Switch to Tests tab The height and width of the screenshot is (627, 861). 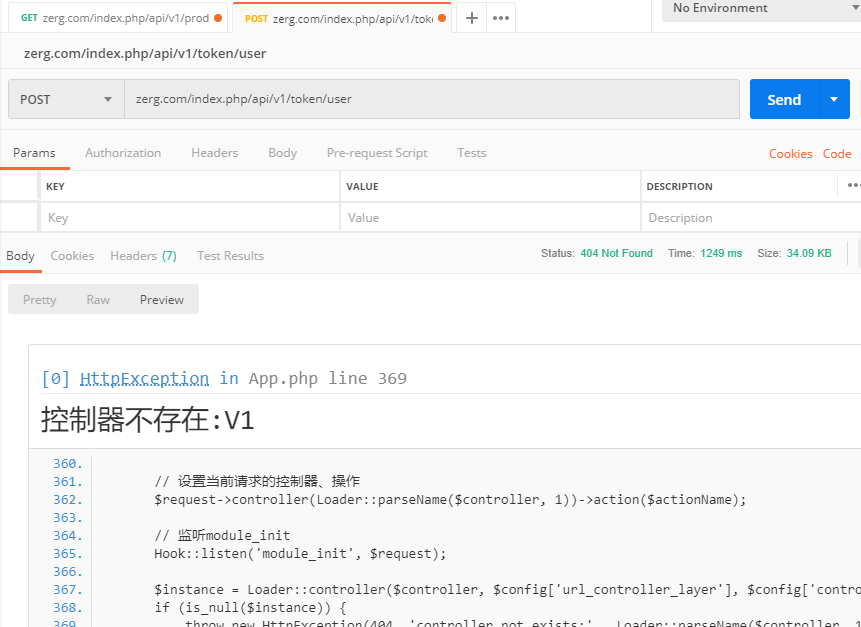[472, 153]
